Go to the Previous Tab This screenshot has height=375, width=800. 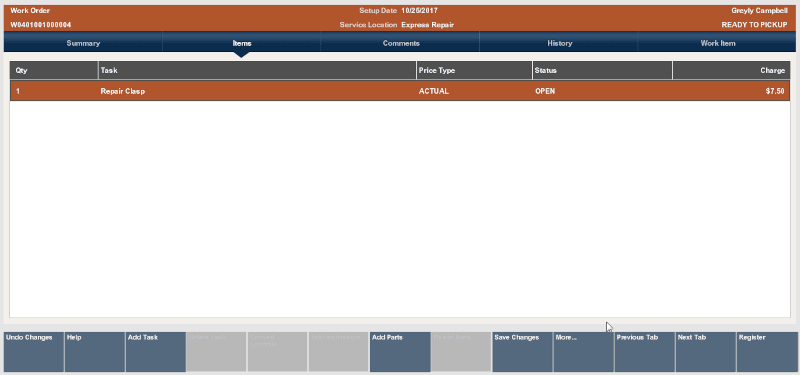tap(644, 352)
